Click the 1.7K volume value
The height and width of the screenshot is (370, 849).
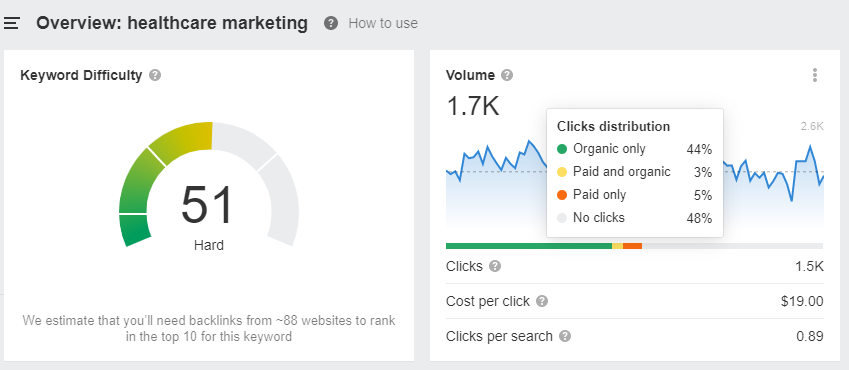tap(473, 105)
